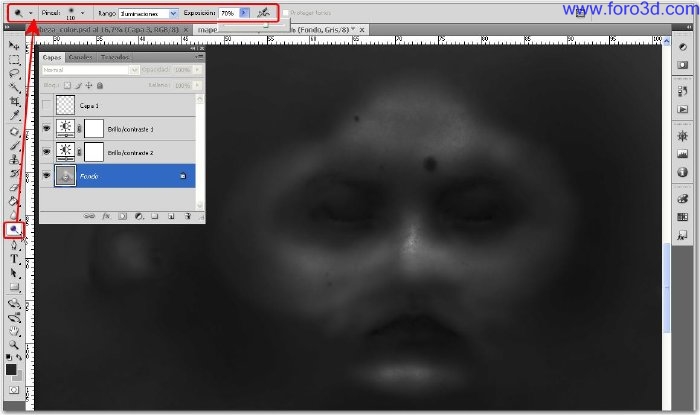The height and width of the screenshot is (415, 700).
Task: Open the tool preset picker arrow
Action: [x=30, y=13]
